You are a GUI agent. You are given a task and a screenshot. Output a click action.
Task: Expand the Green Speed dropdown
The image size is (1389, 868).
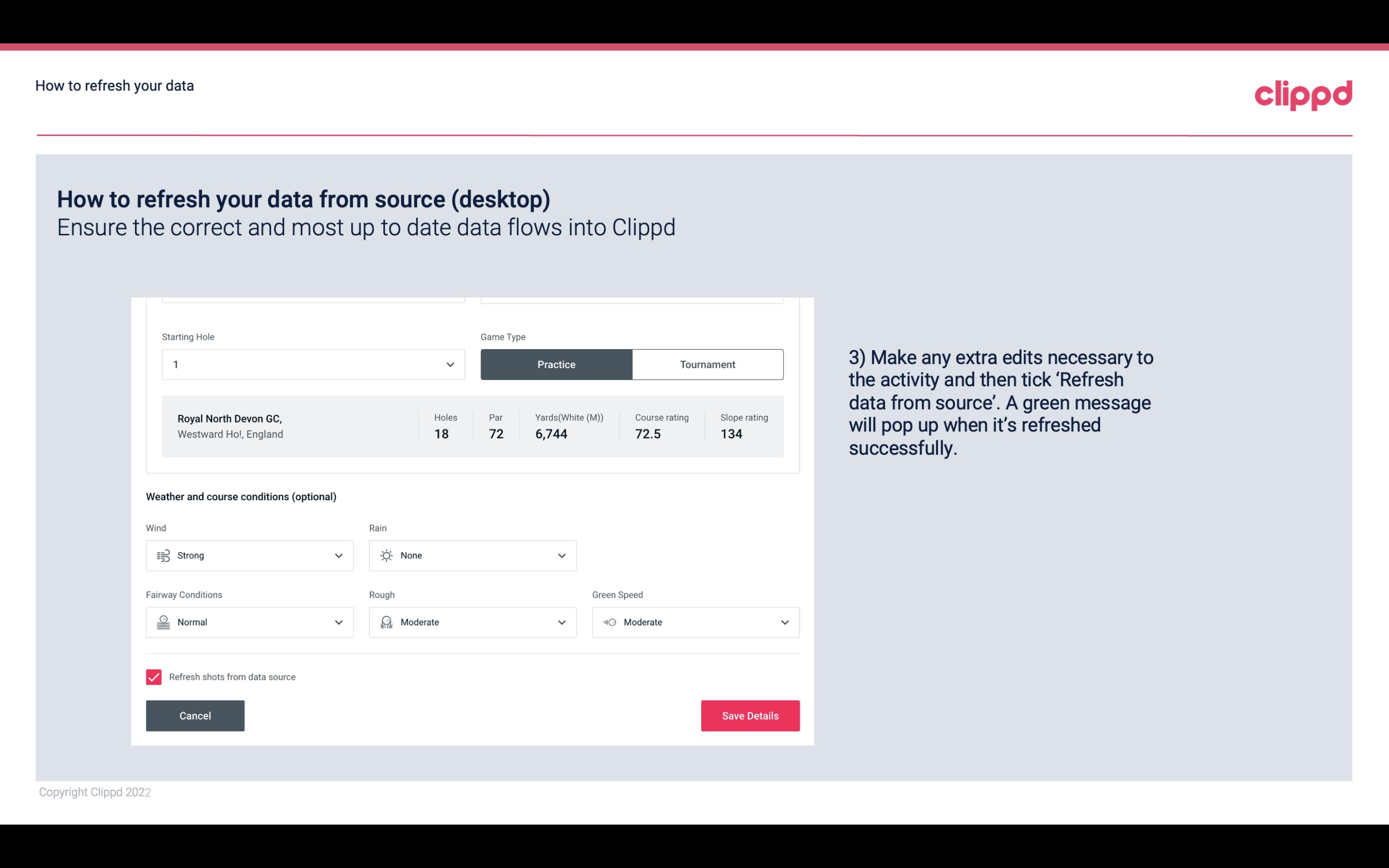click(784, 622)
